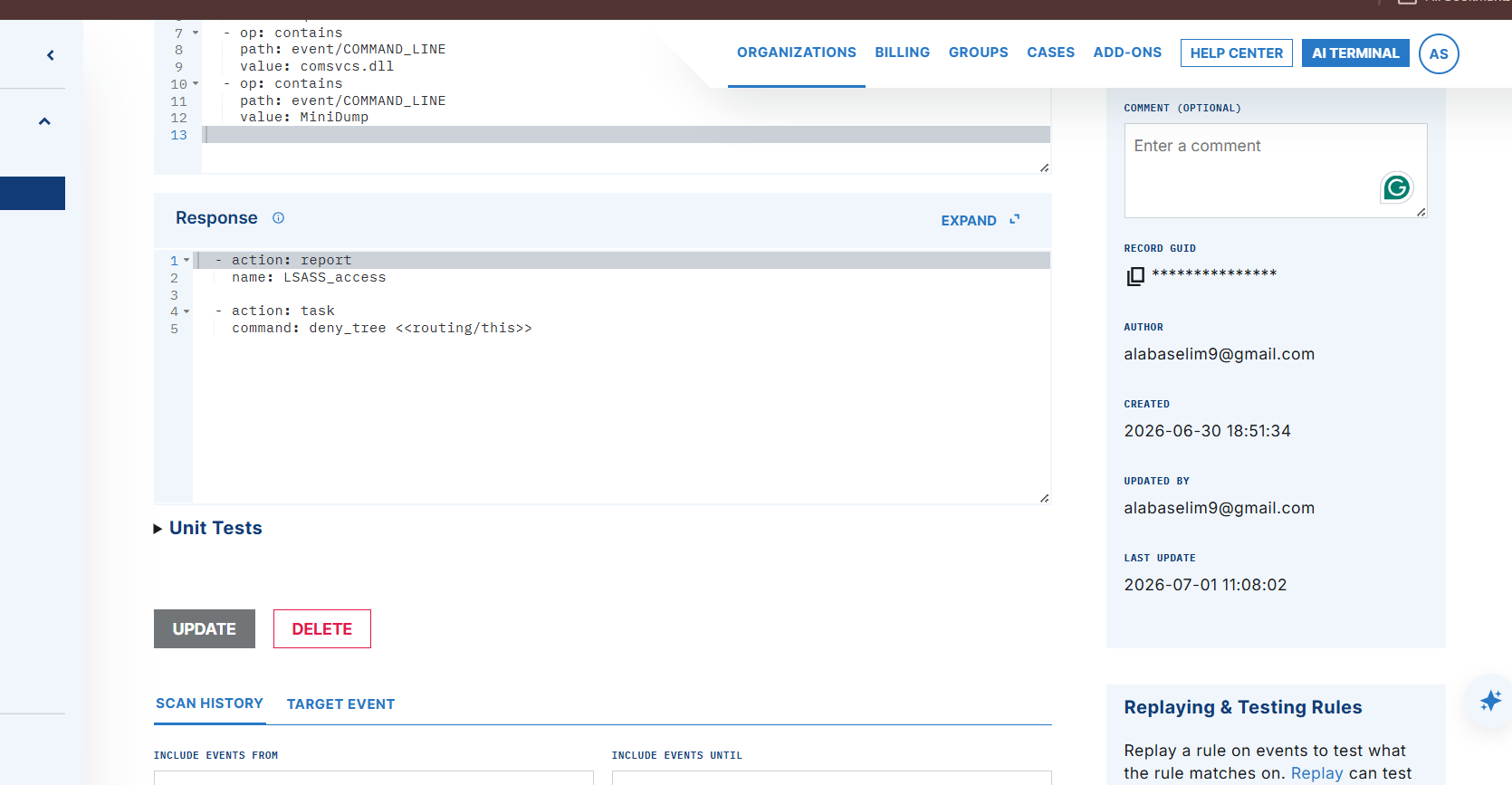Click the 'action: task' line
Image resolution: width=1512 pixels, height=785 pixels.
pos(275,311)
